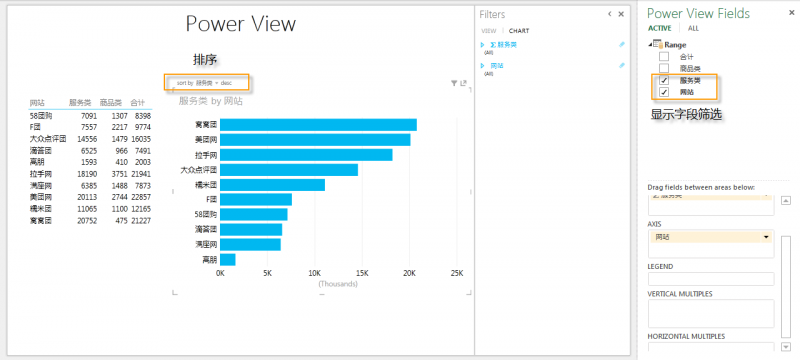Close the Filters pane

621,14
